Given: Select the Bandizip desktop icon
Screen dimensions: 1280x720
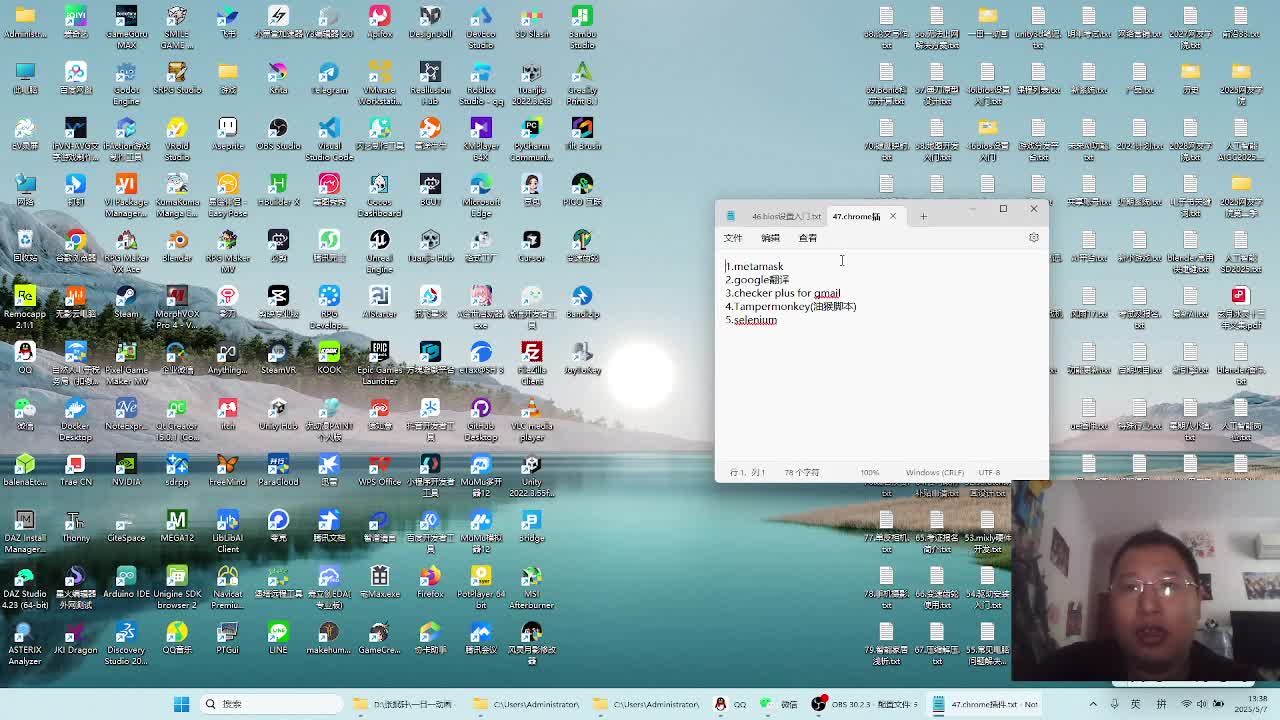Looking at the screenshot, I should click(582, 303).
